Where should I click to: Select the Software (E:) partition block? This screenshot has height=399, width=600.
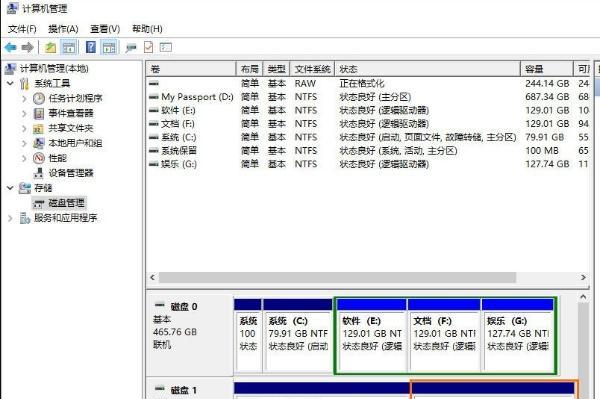point(372,335)
